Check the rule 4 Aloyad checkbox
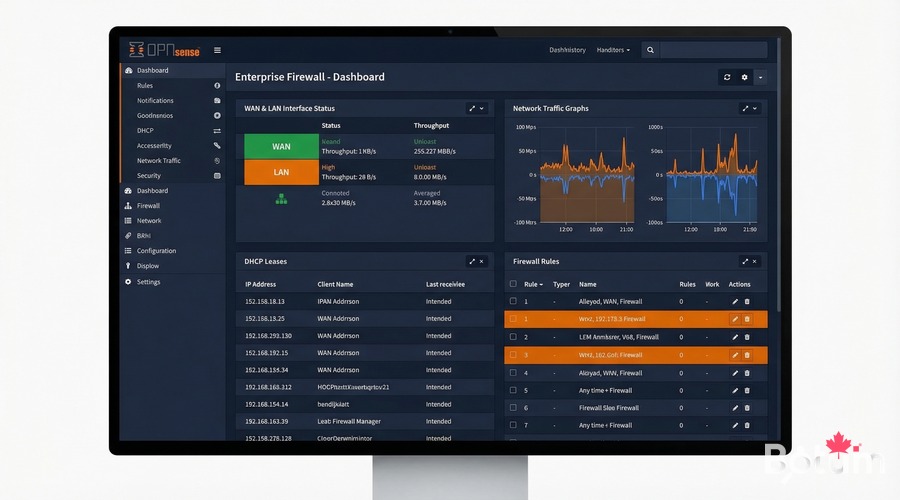This screenshot has height=500, width=900. click(513, 373)
